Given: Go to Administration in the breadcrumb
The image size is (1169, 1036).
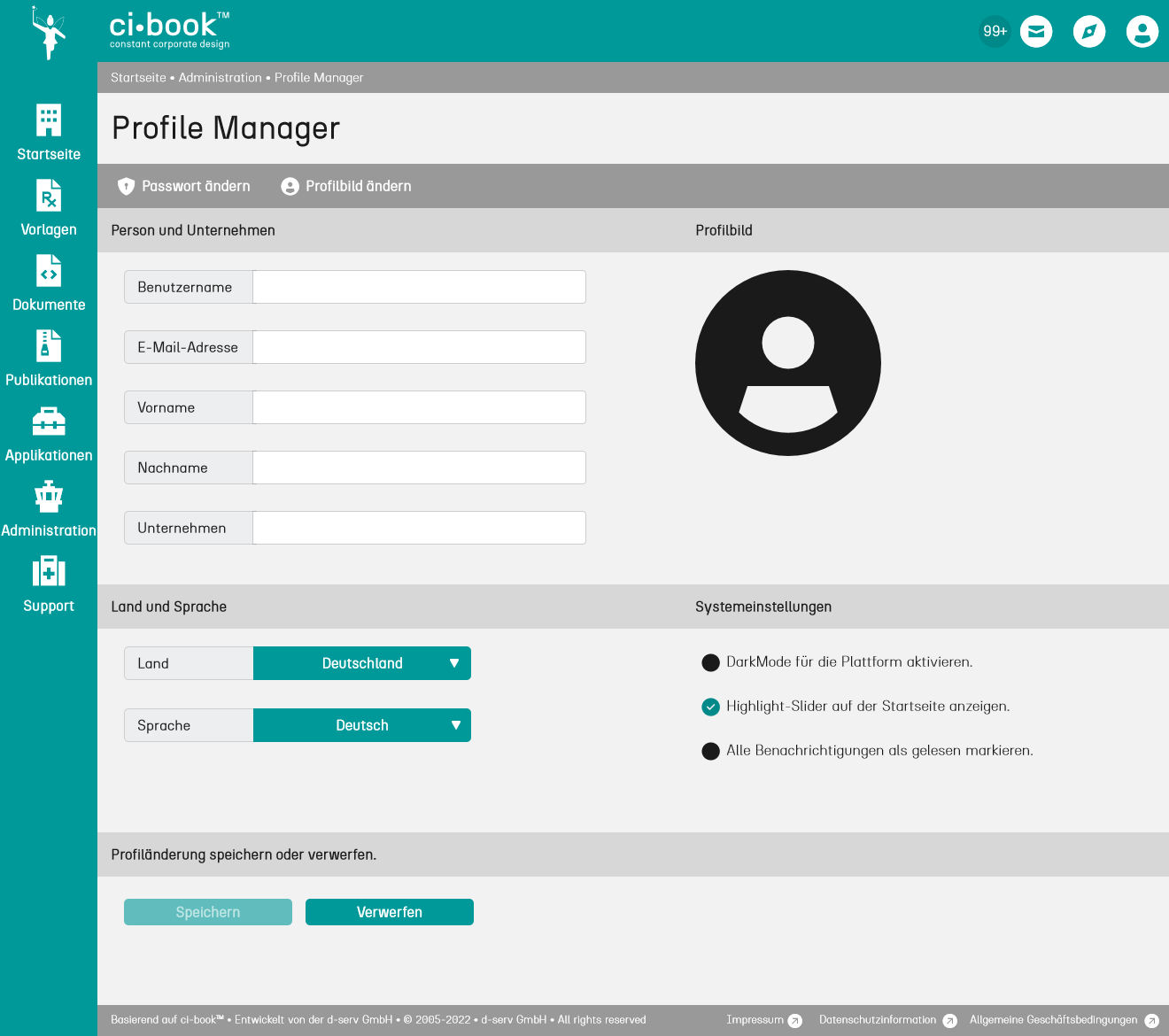Looking at the screenshot, I should coord(221,78).
